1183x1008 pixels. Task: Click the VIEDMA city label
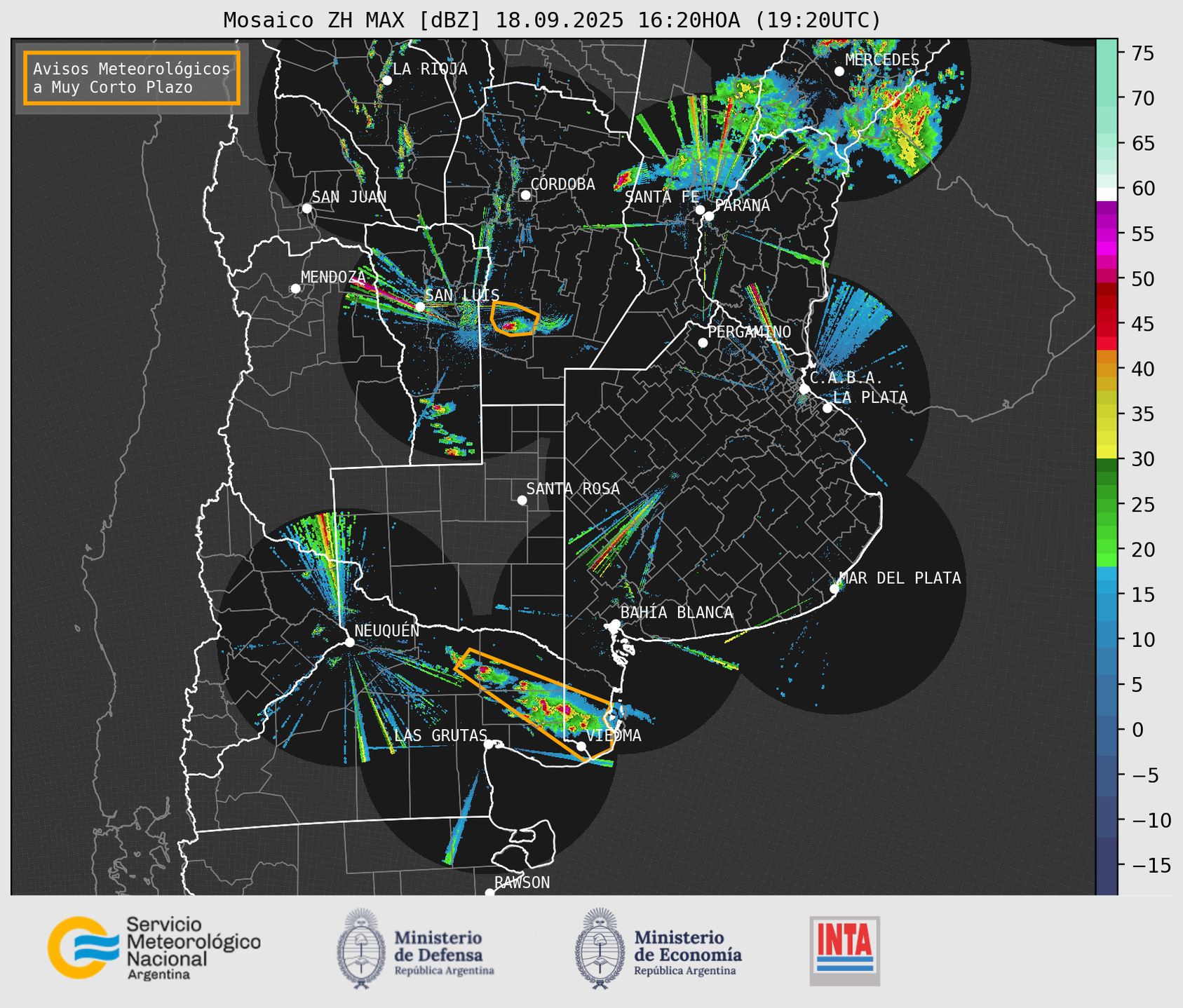[613, 735]
